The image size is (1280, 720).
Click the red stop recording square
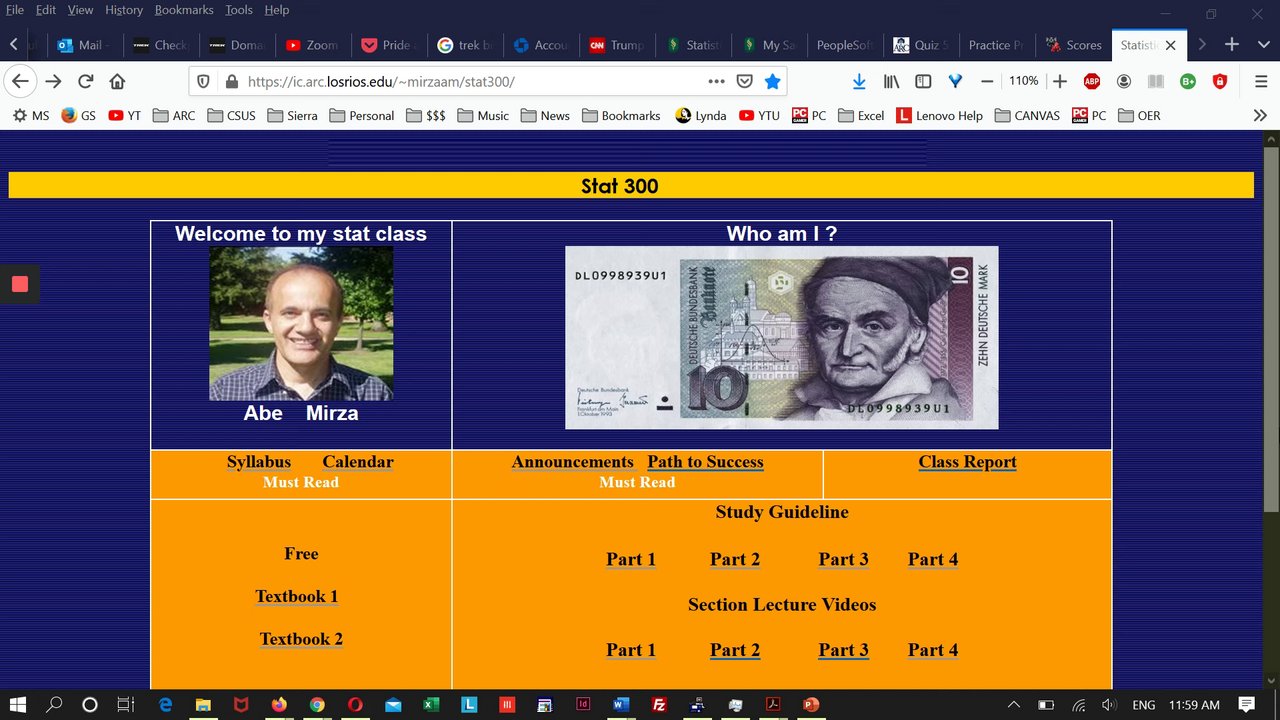click(x=20, y=284)
